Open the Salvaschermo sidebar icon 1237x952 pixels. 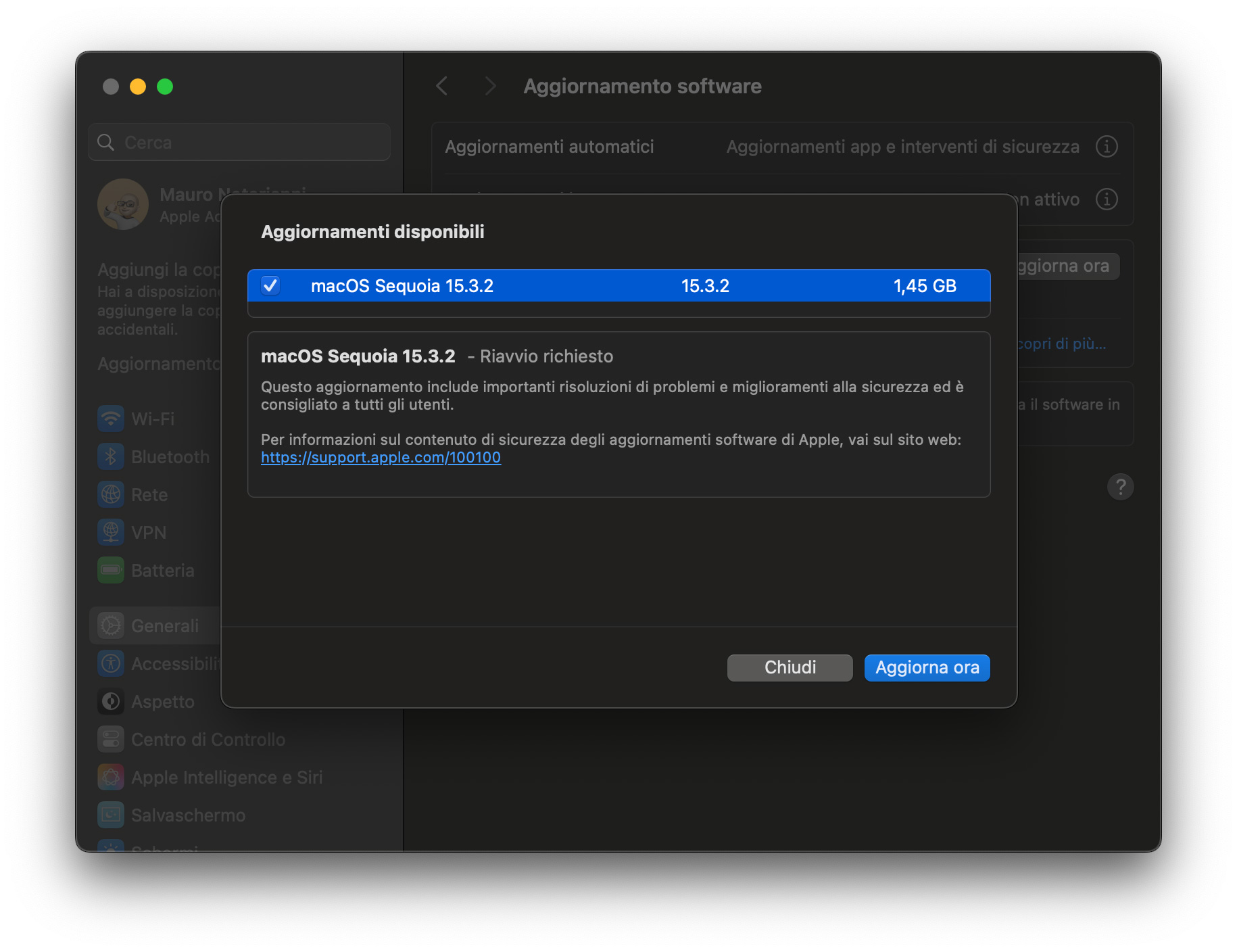coord(111,815)
